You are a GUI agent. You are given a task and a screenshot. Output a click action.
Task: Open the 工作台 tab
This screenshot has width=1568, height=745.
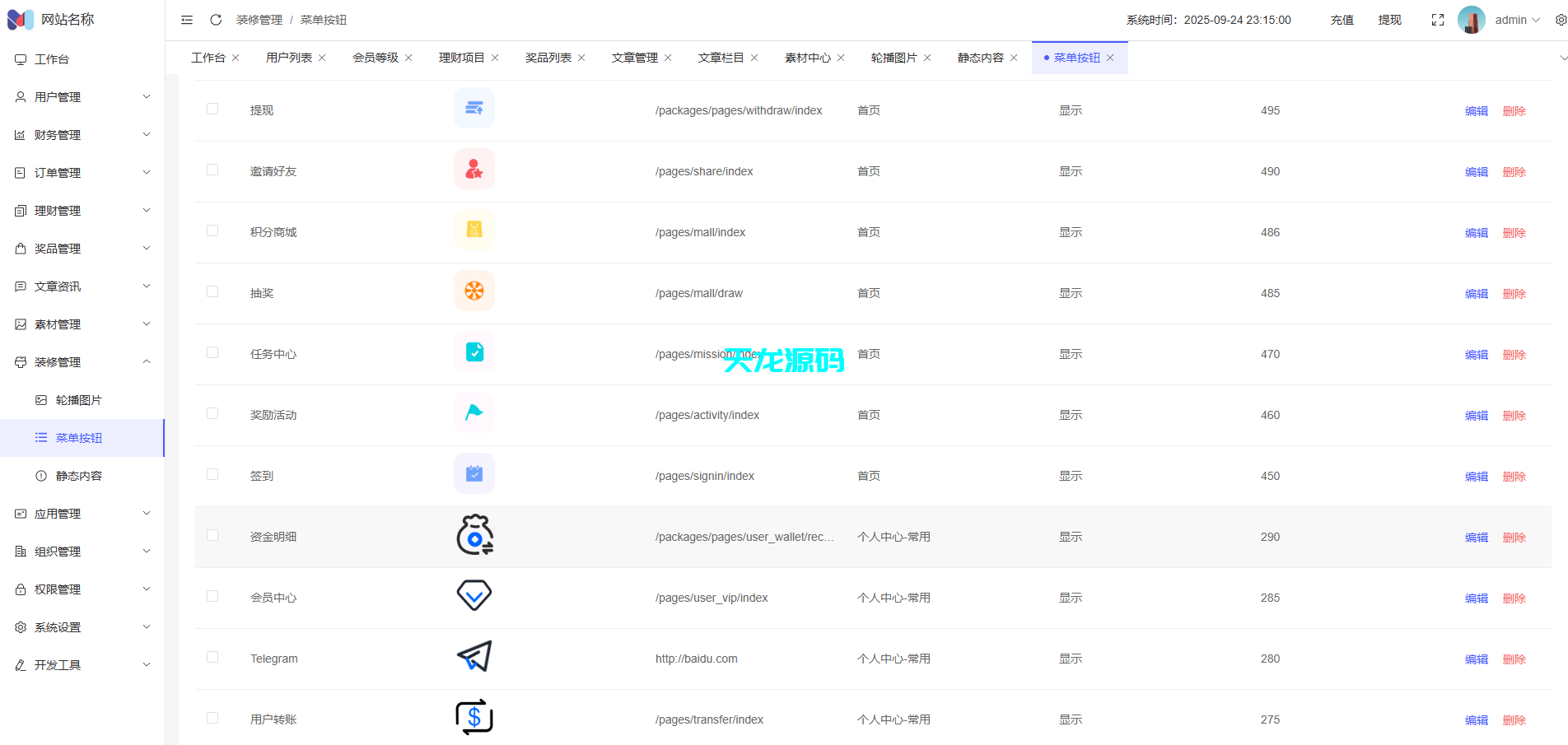click(208, 57)
